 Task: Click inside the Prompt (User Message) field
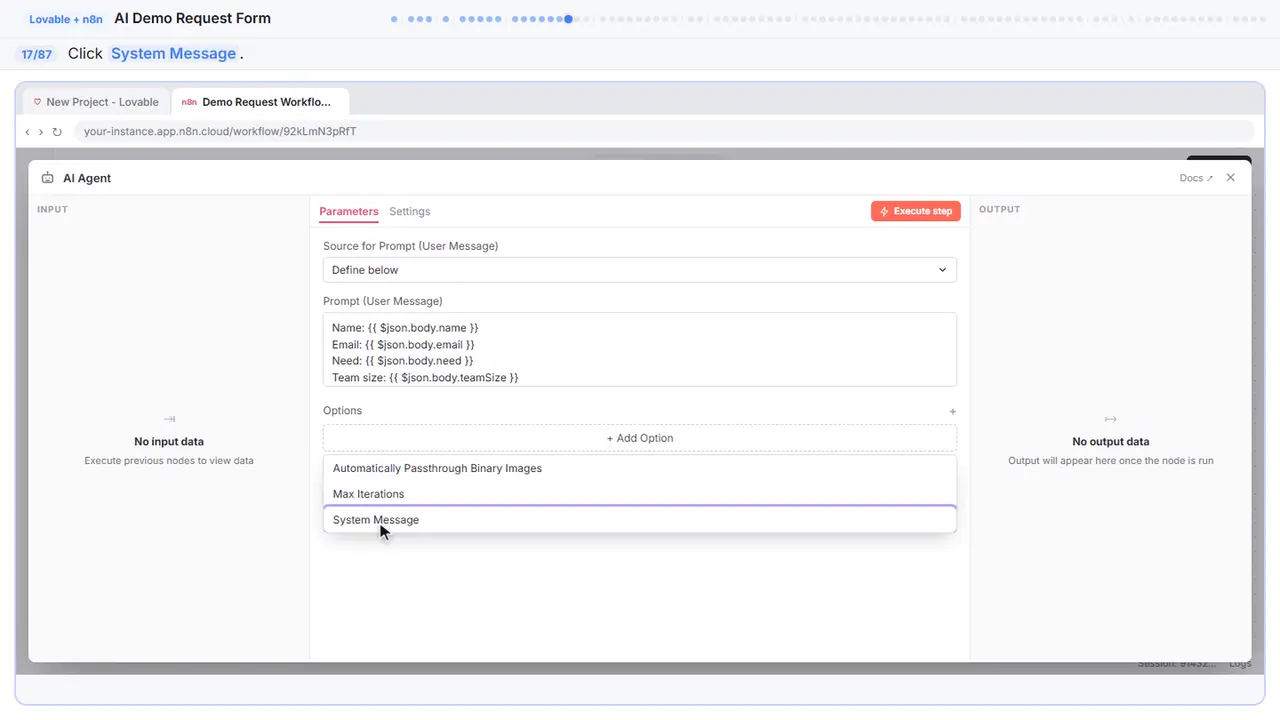[x=640, y=349]
